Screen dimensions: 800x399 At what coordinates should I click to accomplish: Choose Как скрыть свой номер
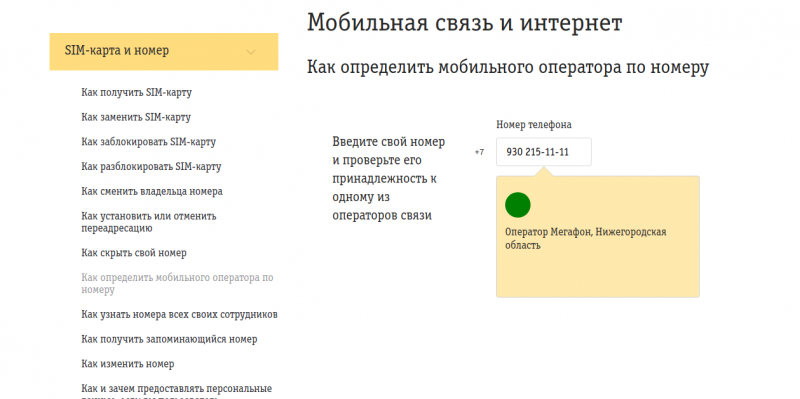(134, 253)
